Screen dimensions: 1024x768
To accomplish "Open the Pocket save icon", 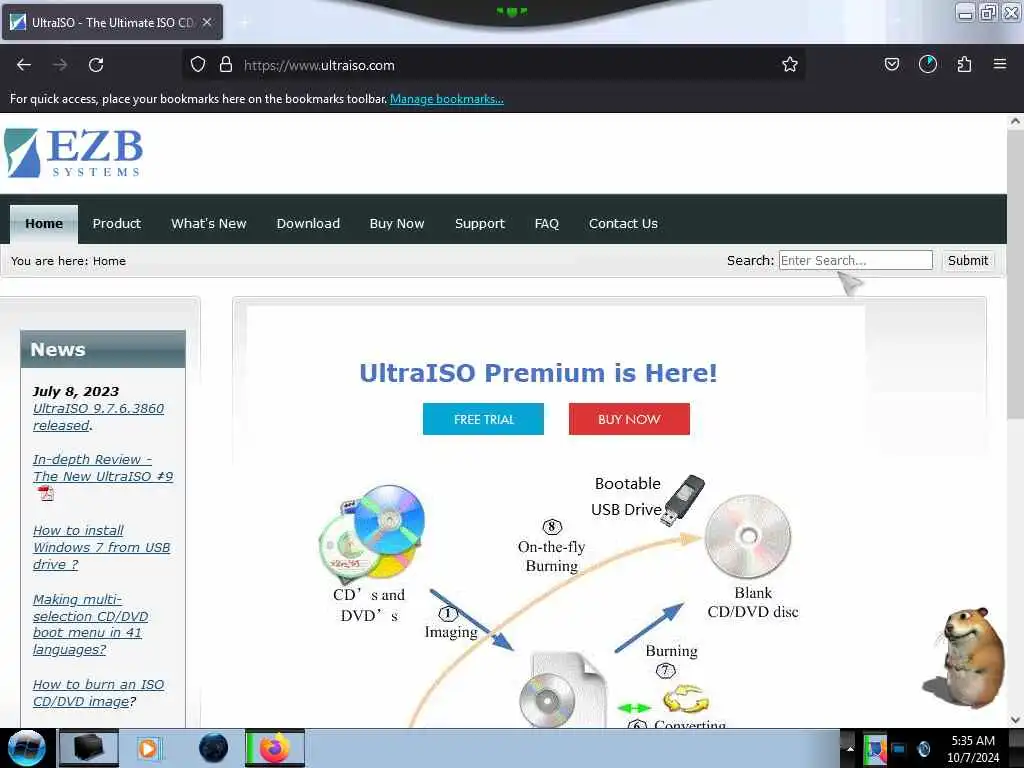I will [891, 64].
